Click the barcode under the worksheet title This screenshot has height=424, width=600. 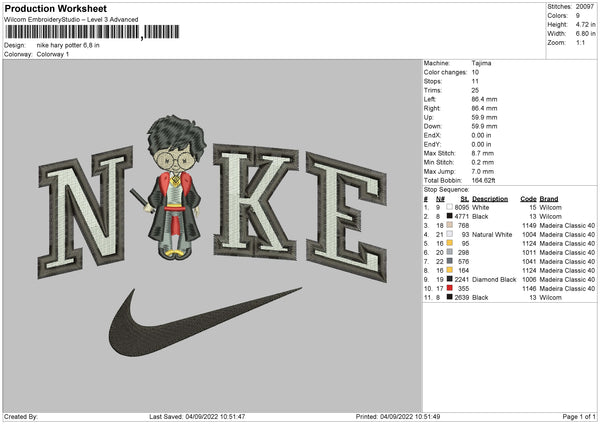tap(92, 32)
